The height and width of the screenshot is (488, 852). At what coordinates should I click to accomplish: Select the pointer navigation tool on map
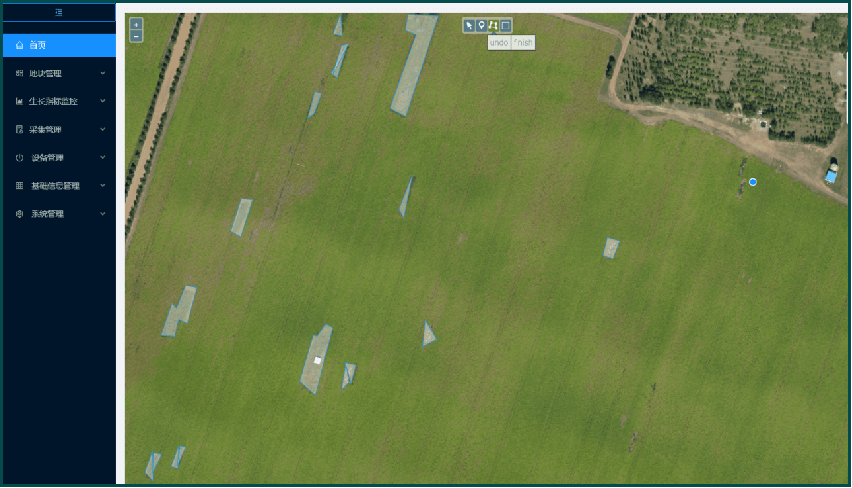(469, 26)
